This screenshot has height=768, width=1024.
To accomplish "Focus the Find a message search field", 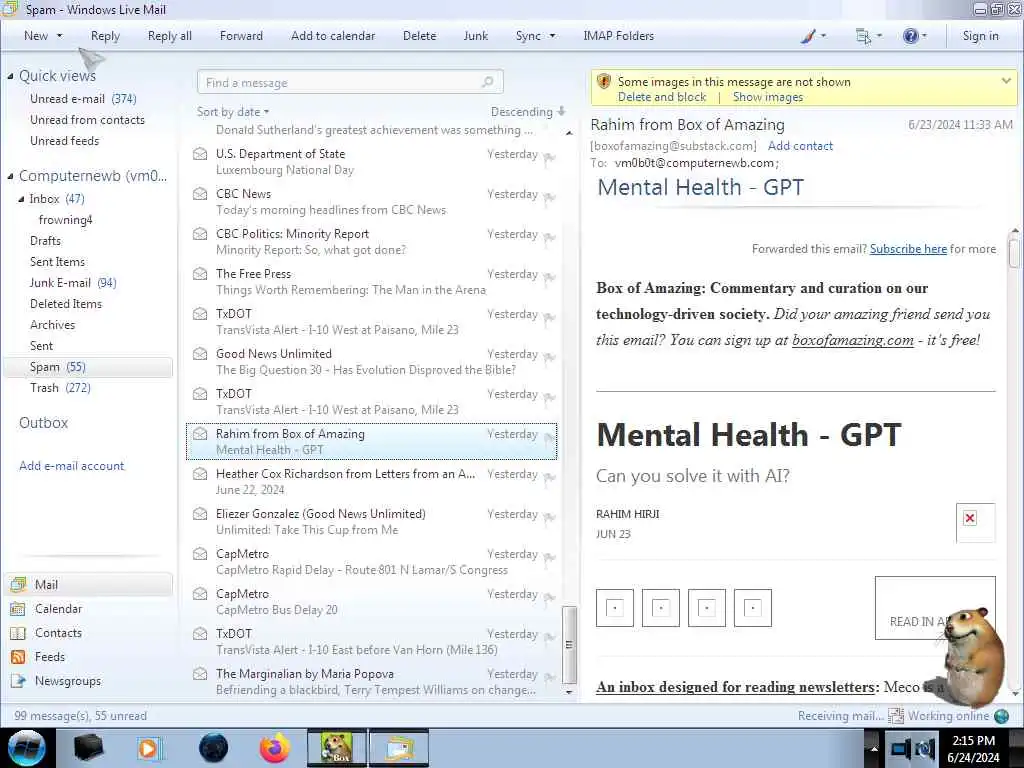I will click(350, 82).
